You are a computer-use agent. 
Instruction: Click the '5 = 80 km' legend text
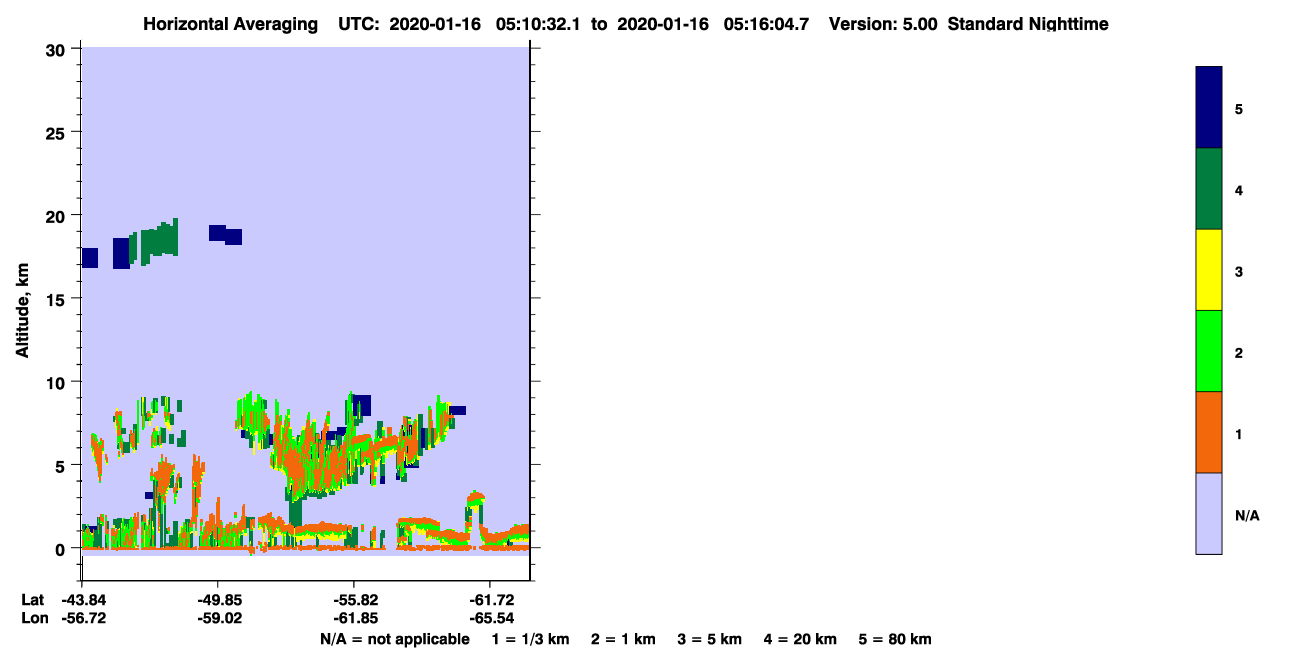pos(895,639)
